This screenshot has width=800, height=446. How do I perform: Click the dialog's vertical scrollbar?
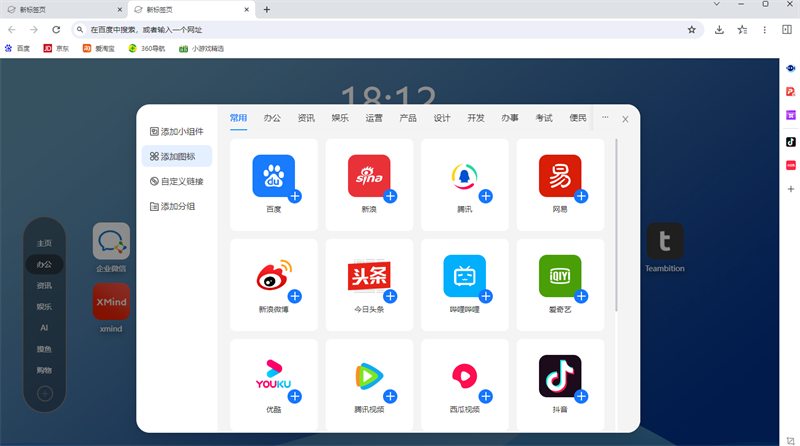click(x=616, y=225)
